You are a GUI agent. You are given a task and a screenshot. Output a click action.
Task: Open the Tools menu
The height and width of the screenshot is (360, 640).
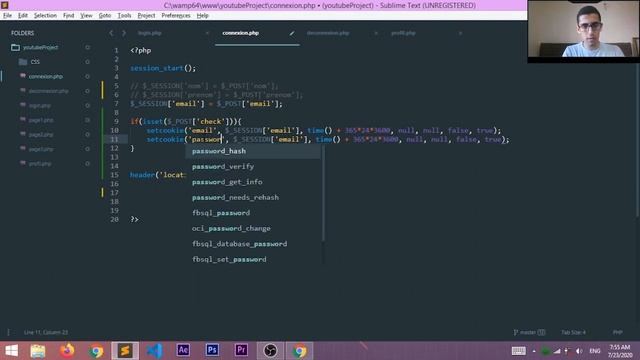[x=124, y=16]
